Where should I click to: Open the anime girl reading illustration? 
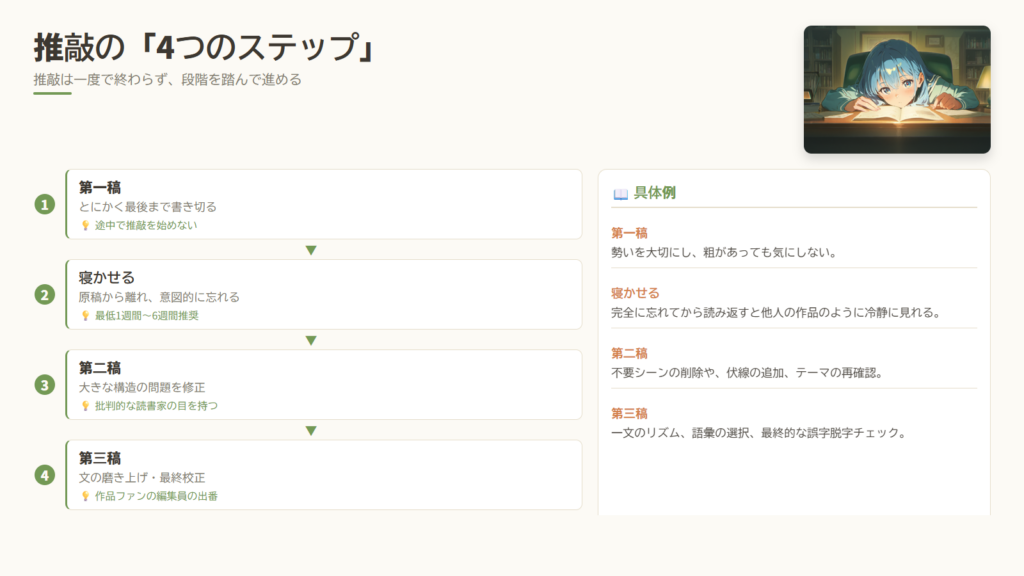point(897,89)
